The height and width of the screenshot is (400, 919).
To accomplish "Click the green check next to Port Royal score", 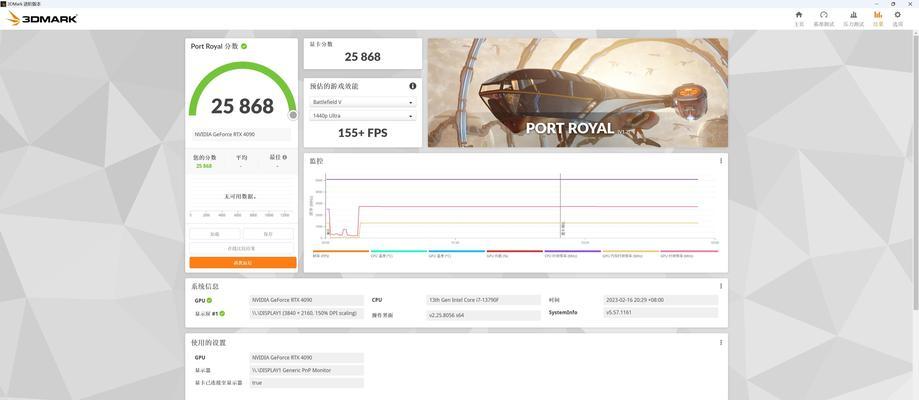I will pos(244,46).
